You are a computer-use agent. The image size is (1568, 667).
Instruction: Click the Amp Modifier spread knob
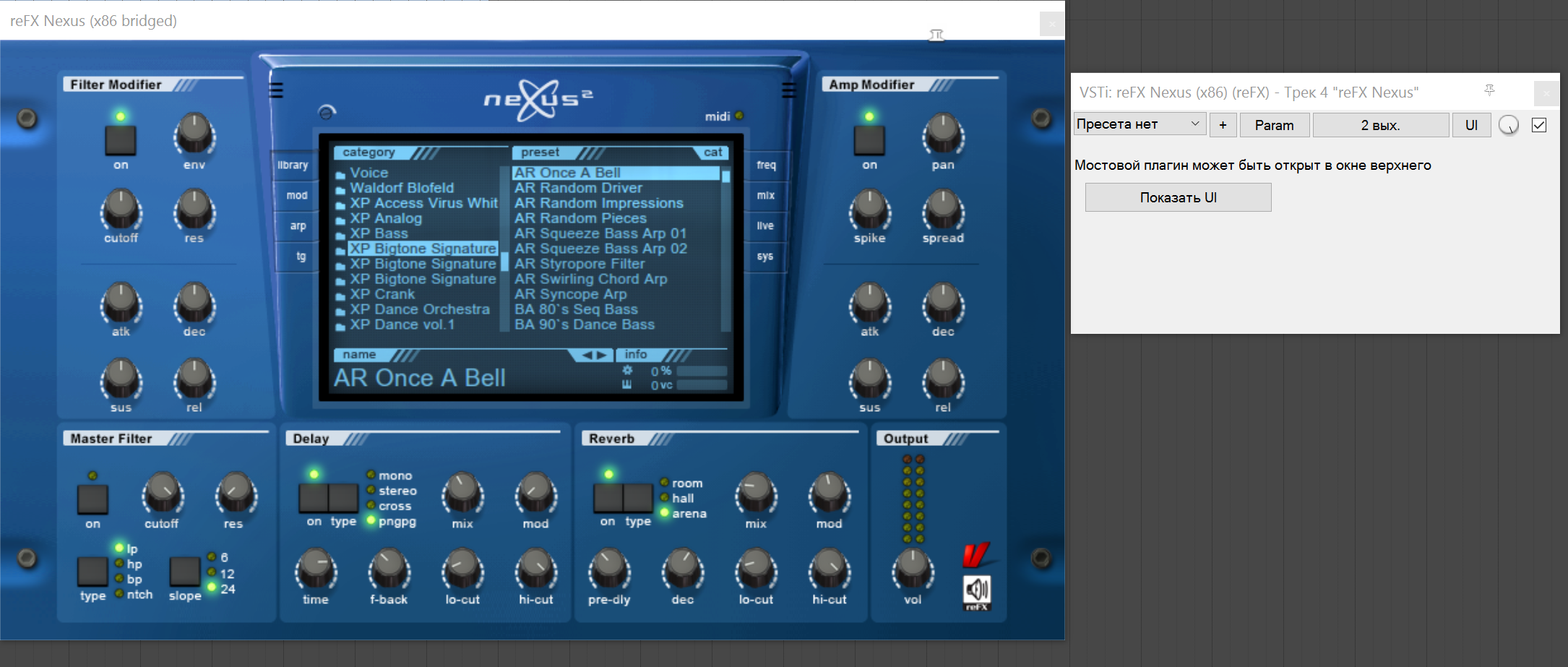pyautogui.click(x=943, y=210)
